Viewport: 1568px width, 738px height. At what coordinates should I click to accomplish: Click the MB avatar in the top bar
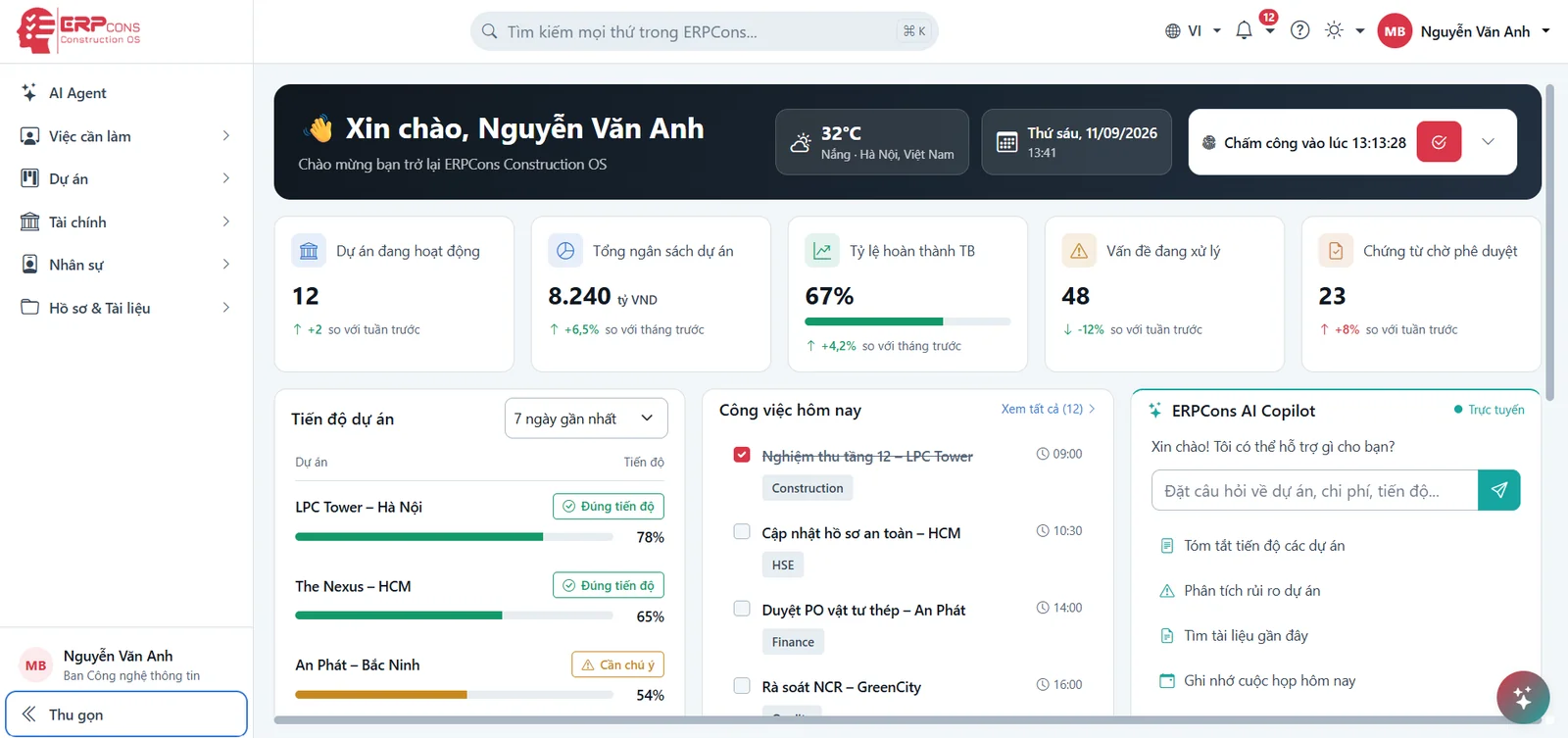(x=1395, y=31)
